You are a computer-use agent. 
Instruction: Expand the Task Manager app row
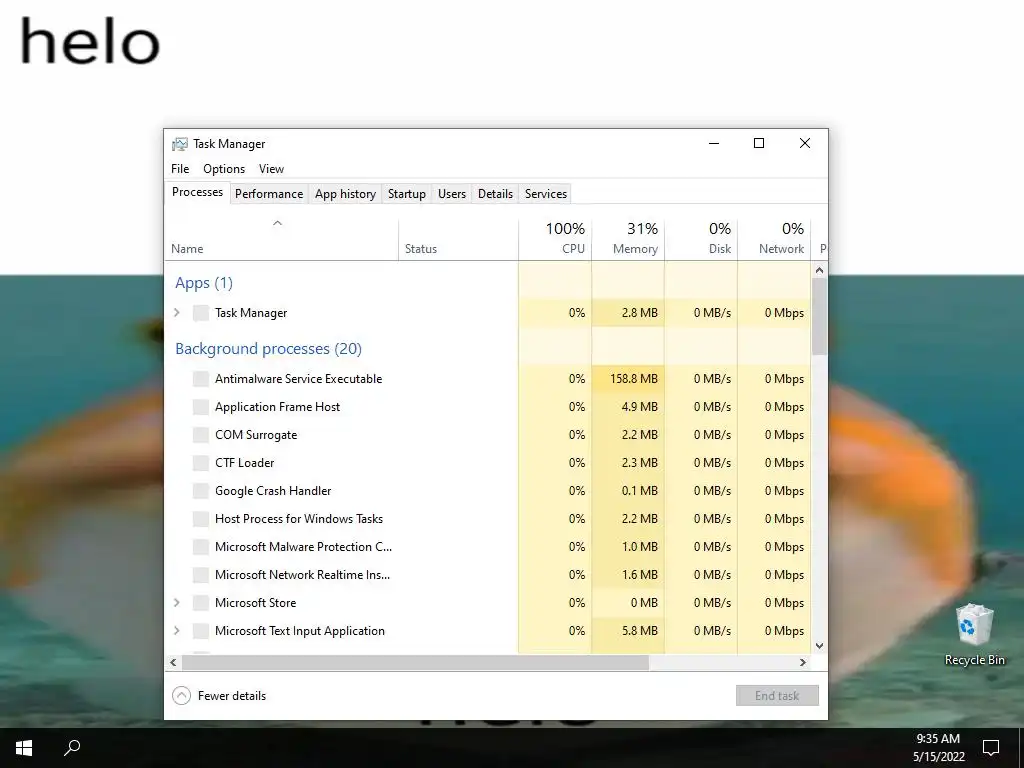(x=177, y=313)
